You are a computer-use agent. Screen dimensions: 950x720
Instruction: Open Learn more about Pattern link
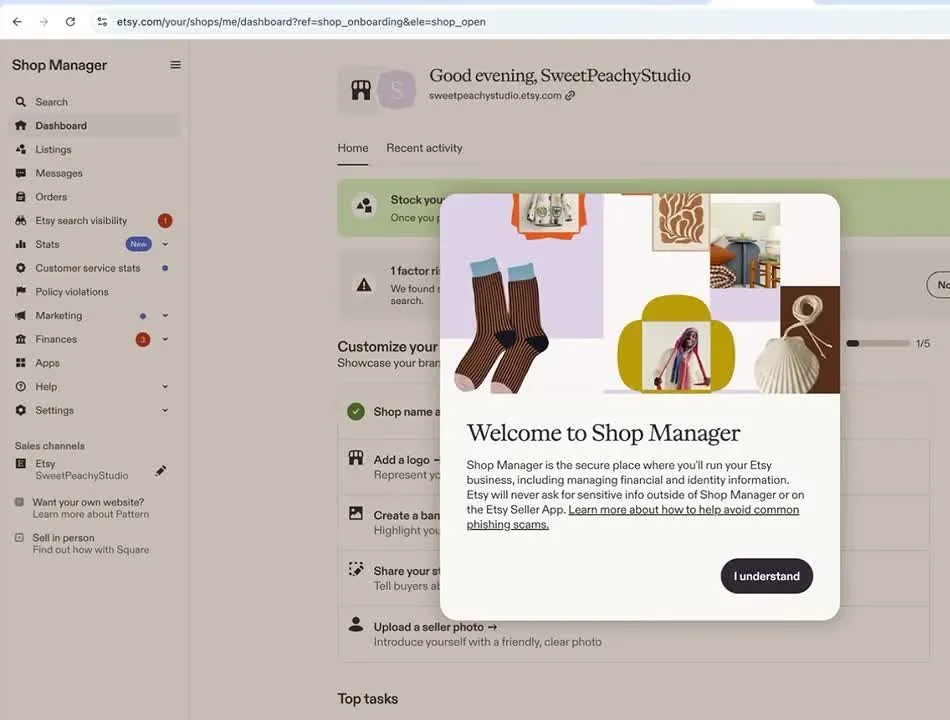(91, 514)
